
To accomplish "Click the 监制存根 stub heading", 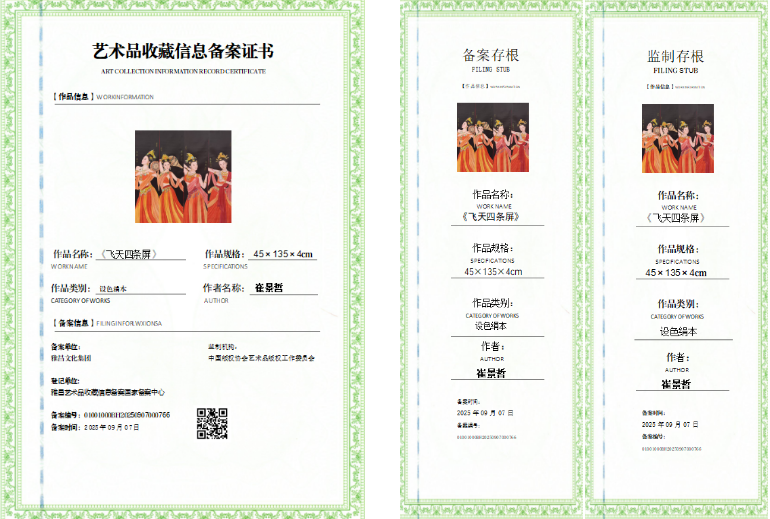I will coord(676,56).
